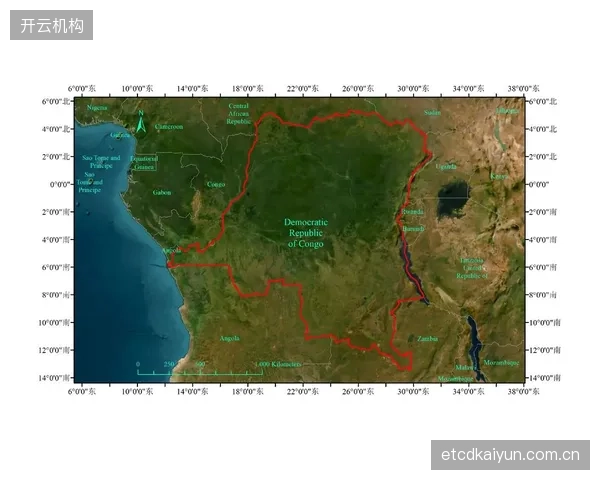The height and width of the screenshot is (480, 600).
Task: Select the Kenya label
Action: pyautogui.click(x=499, y=176)
